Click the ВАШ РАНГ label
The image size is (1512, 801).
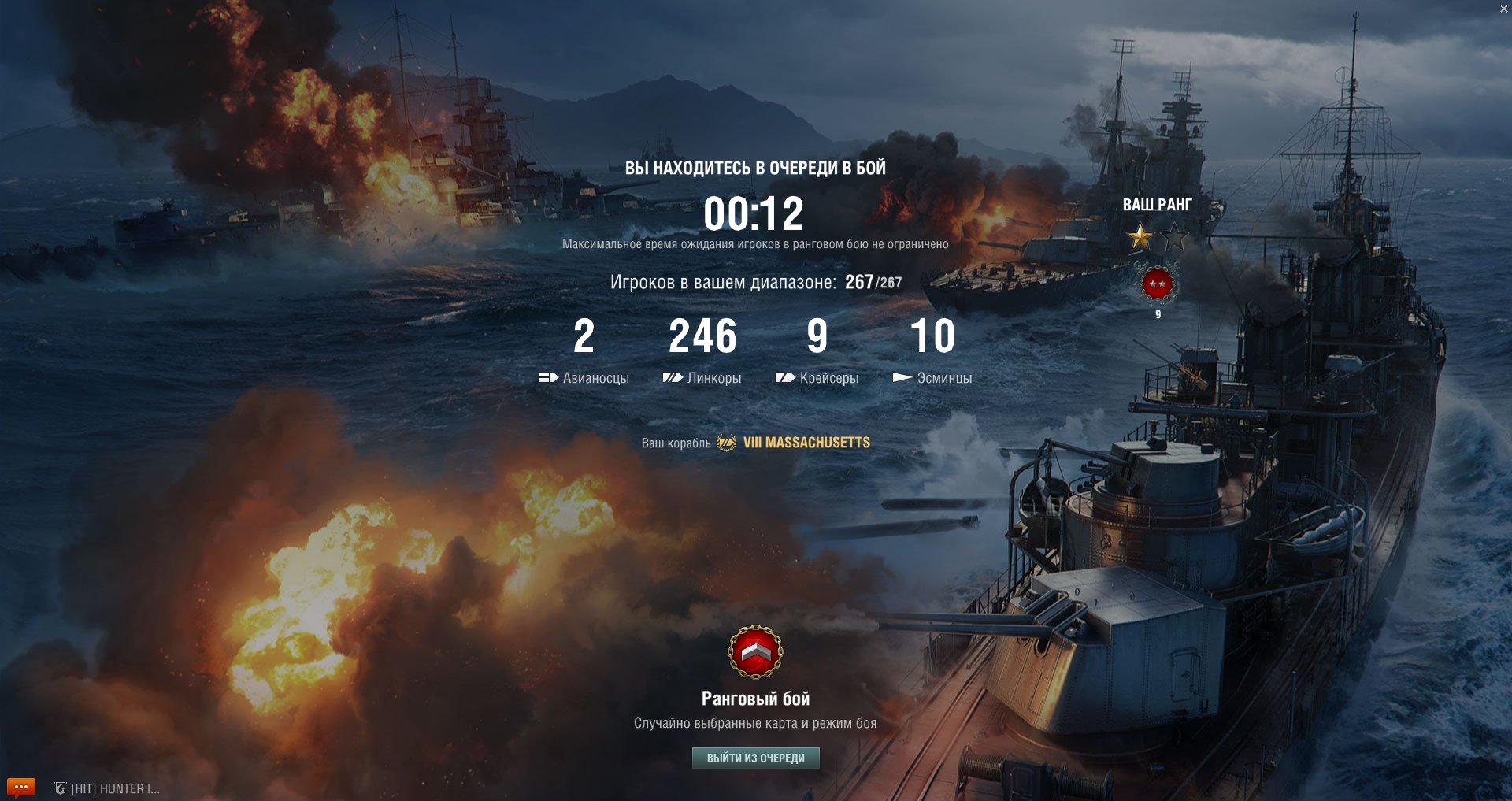[x=1157, y=205]
